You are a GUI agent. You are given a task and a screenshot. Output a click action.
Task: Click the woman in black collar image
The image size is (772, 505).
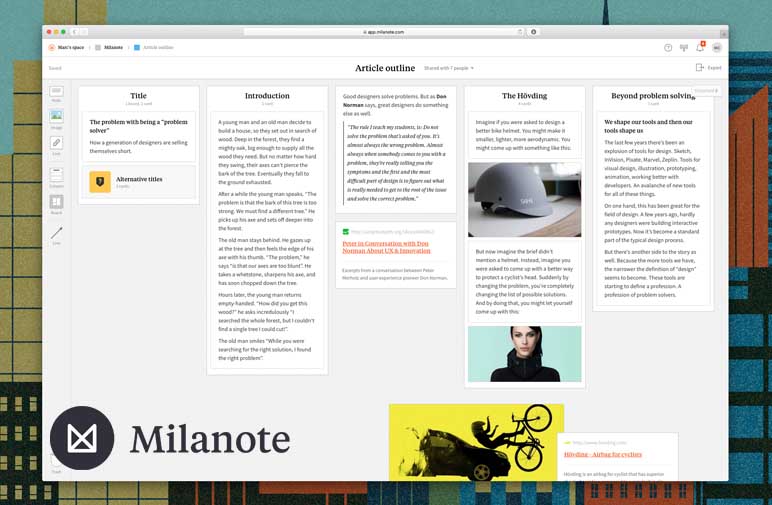524,354
